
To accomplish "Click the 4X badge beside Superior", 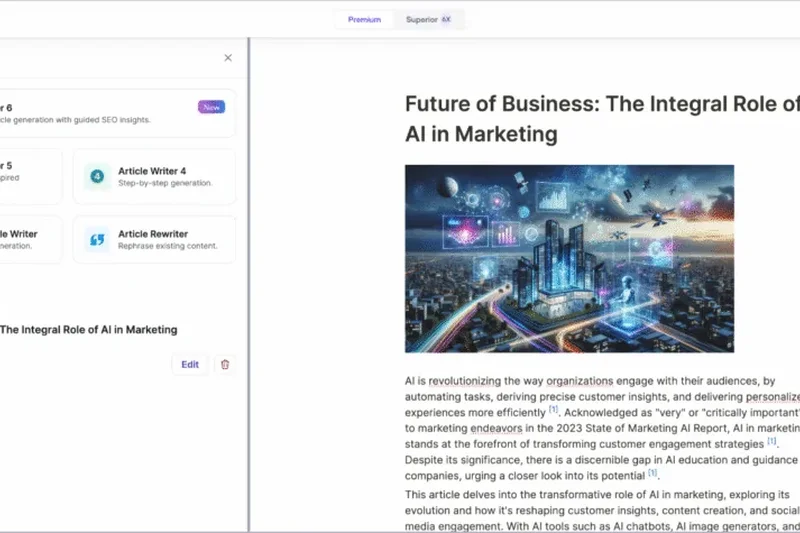I will (x=446, y=19).
